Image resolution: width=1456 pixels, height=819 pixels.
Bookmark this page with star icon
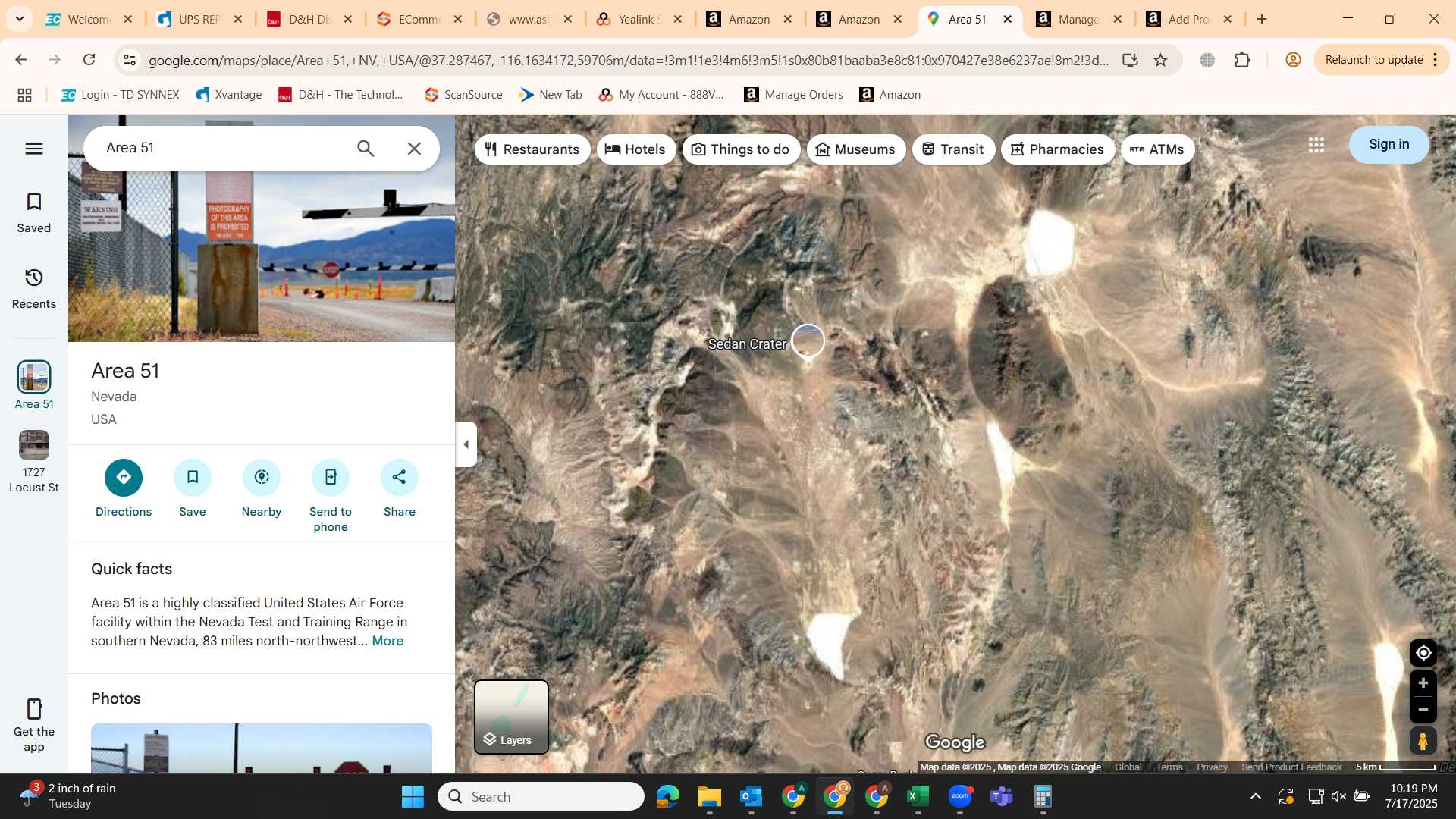point(1160,60)
